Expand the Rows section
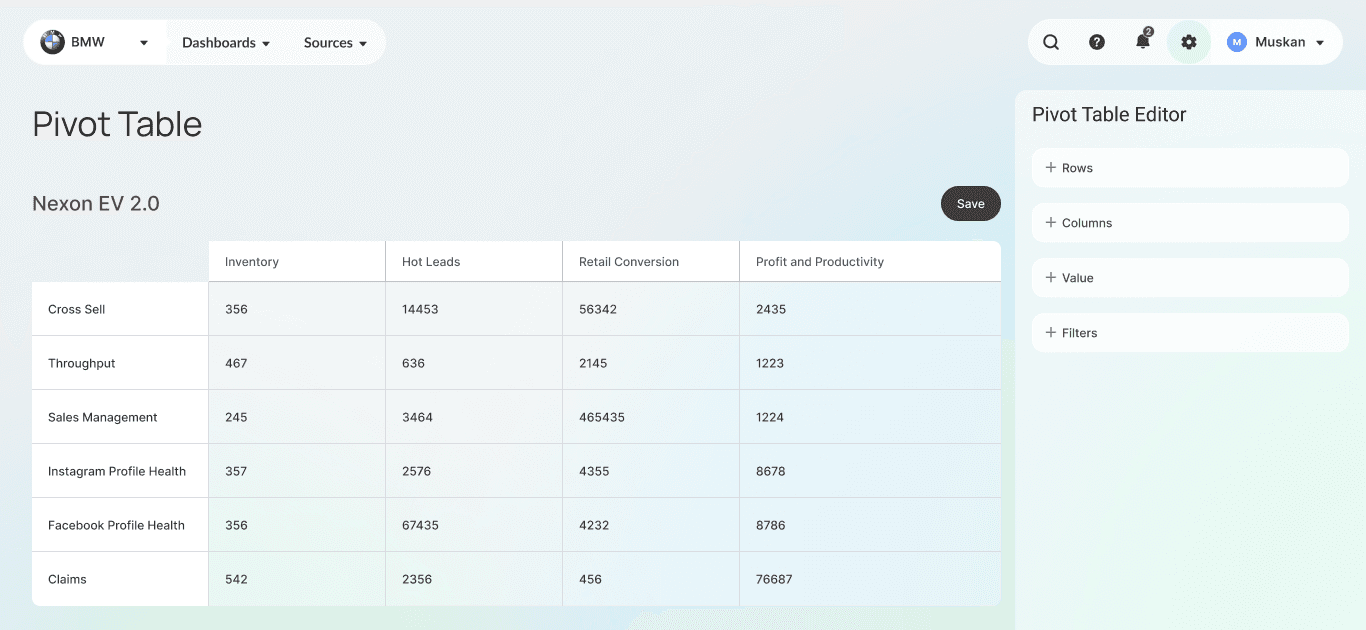 (1190, 168)
